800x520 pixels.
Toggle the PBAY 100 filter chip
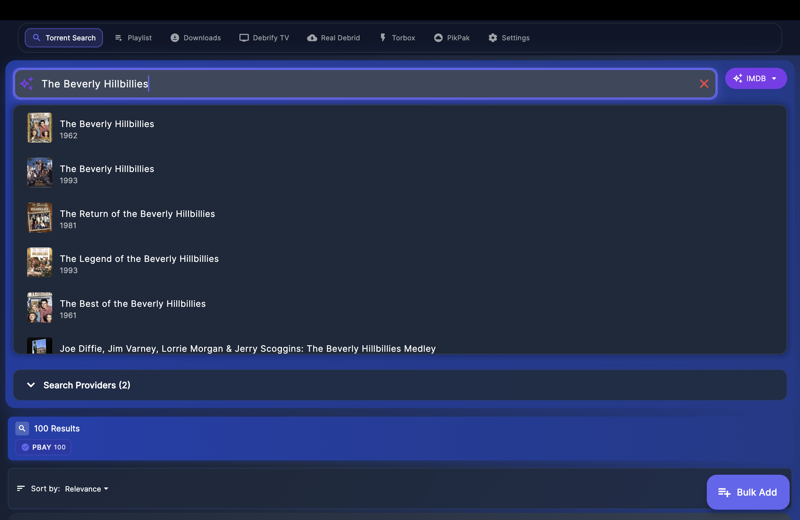[43, 447]
